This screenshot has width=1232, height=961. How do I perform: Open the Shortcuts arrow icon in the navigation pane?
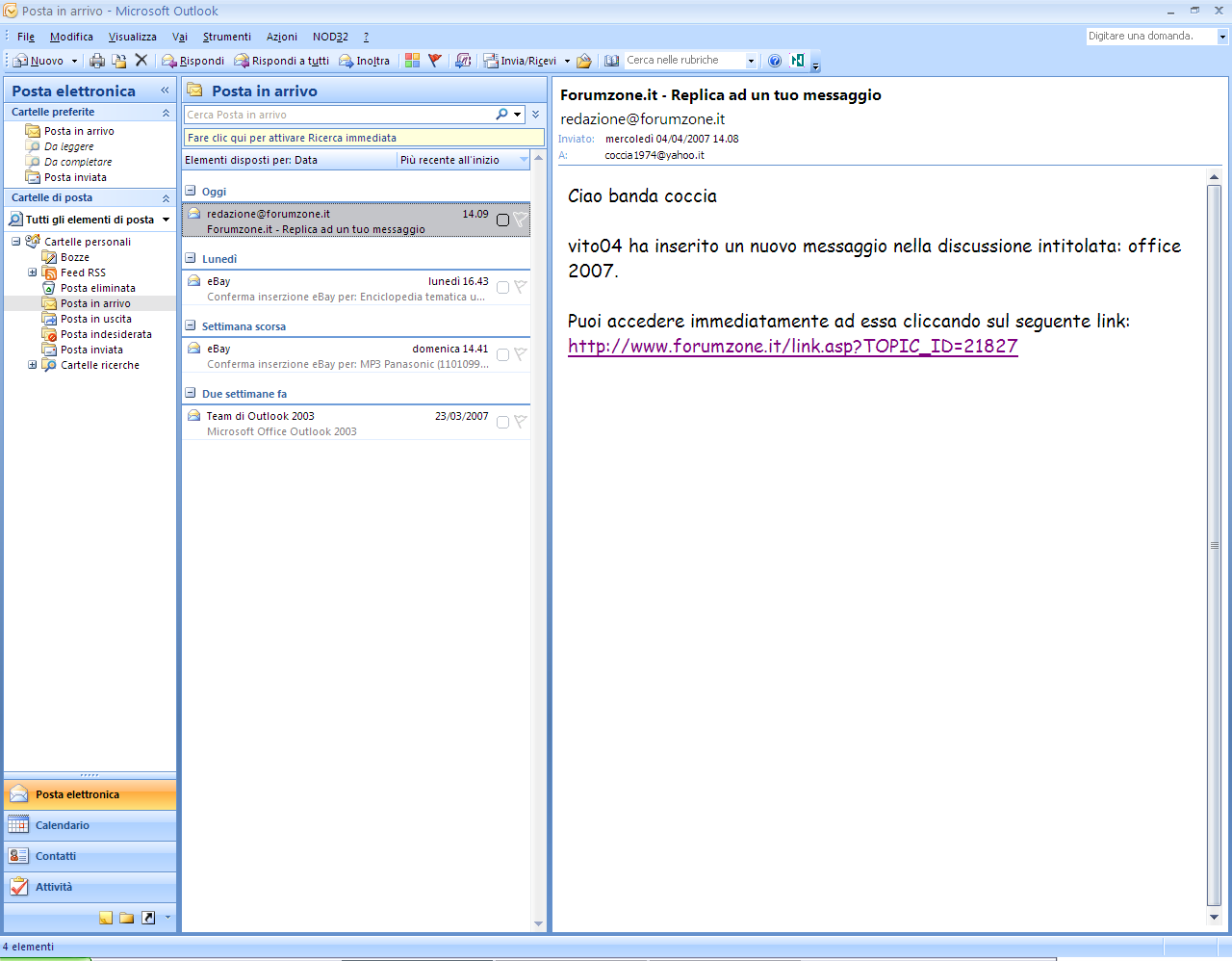click(x=148, y=918)
